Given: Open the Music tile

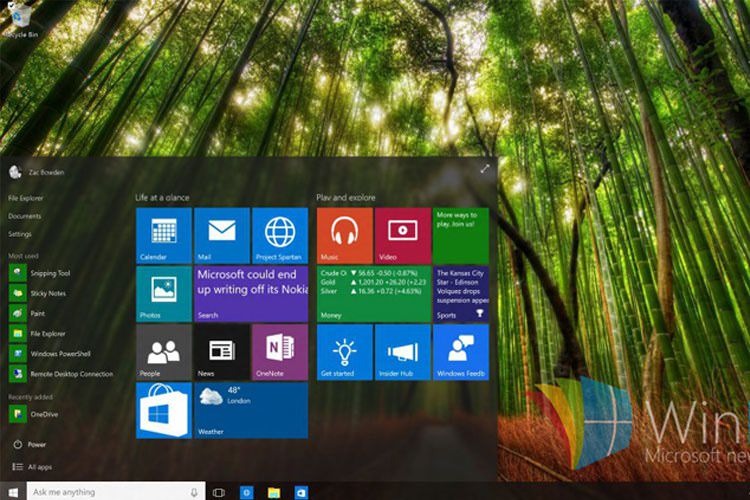Looking at the screenshot, I should coord(345,235).
